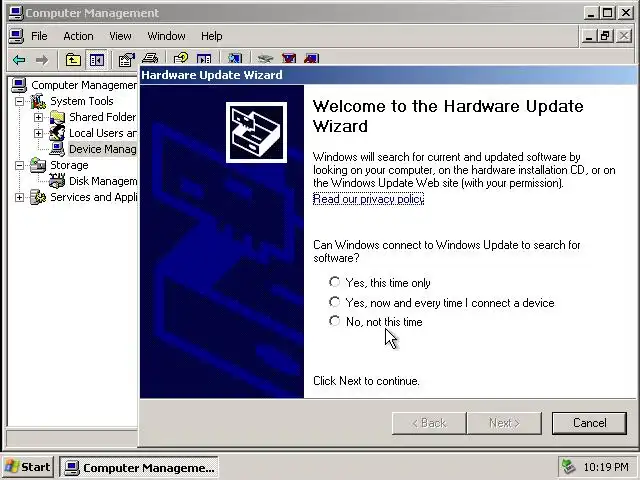Select the 'Services and Appli' tree label
640x480 pixels.
93,197
